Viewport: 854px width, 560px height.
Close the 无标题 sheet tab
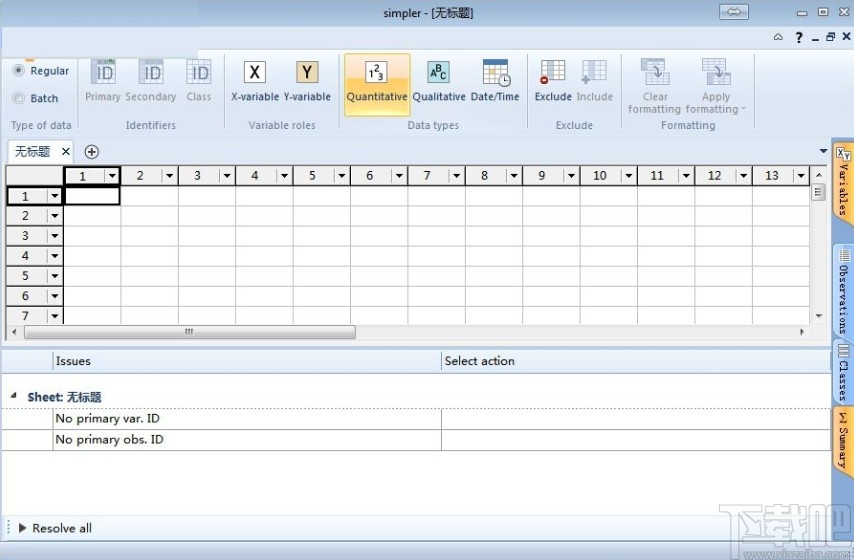[x=66, y=152]
